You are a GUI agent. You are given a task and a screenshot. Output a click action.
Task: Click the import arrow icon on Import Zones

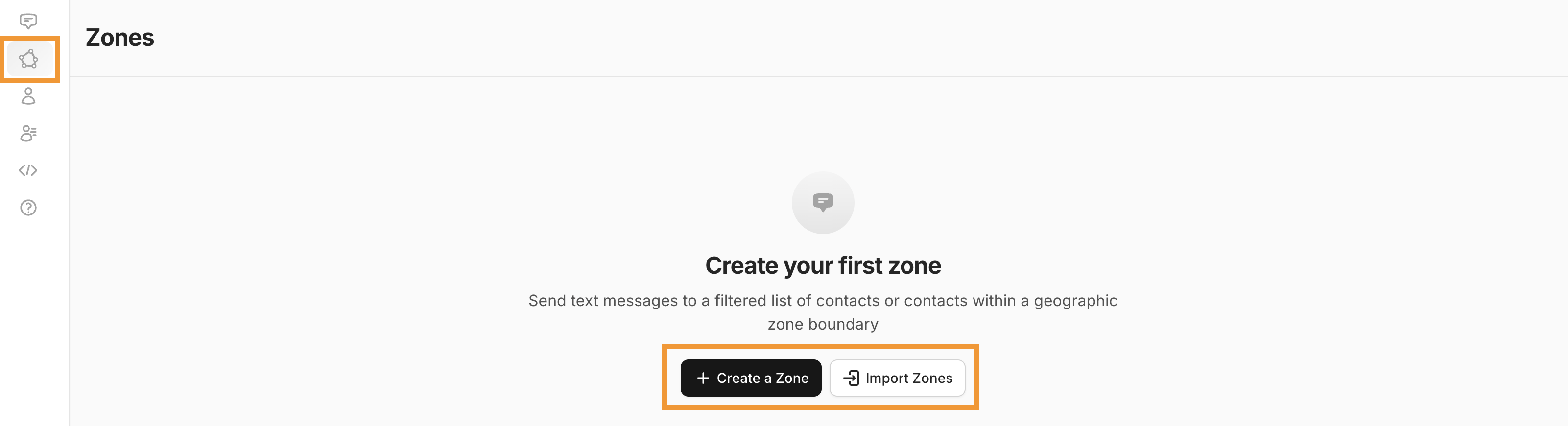(x=851, y=378)
